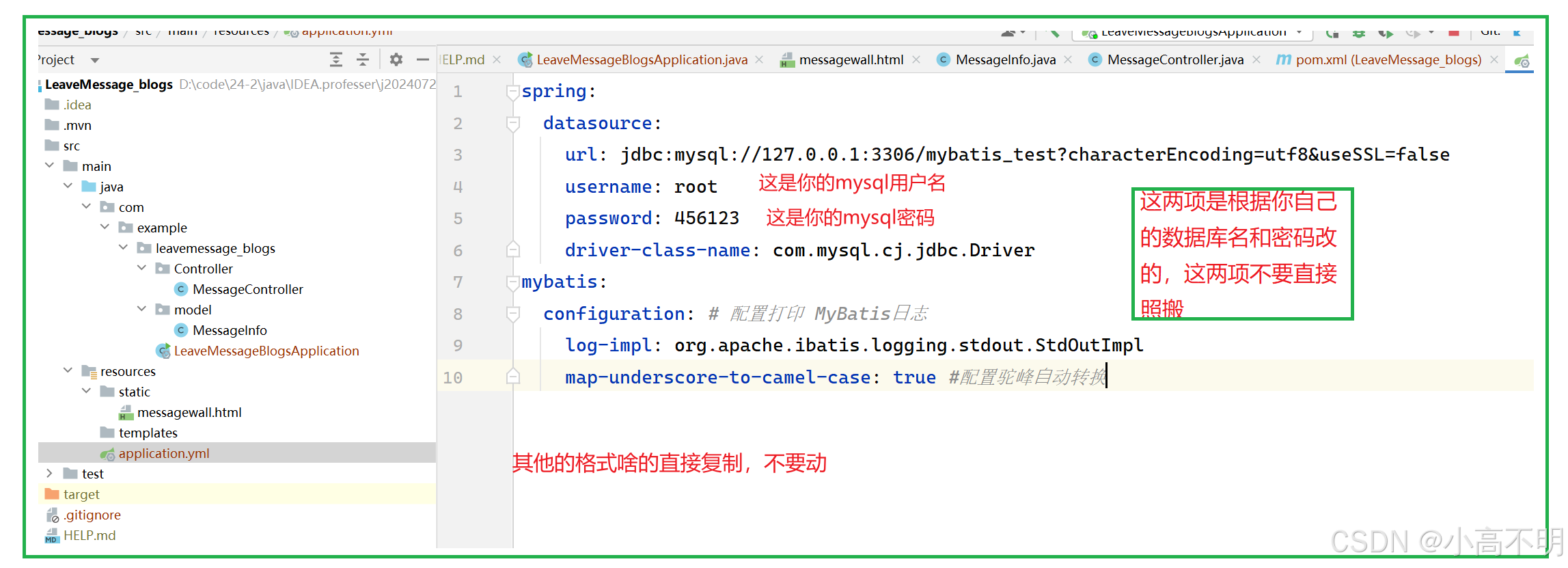Screen dimensions: 1568x568
Task: Close the messagewall.html tab
Action: click(x=916, y=59)
